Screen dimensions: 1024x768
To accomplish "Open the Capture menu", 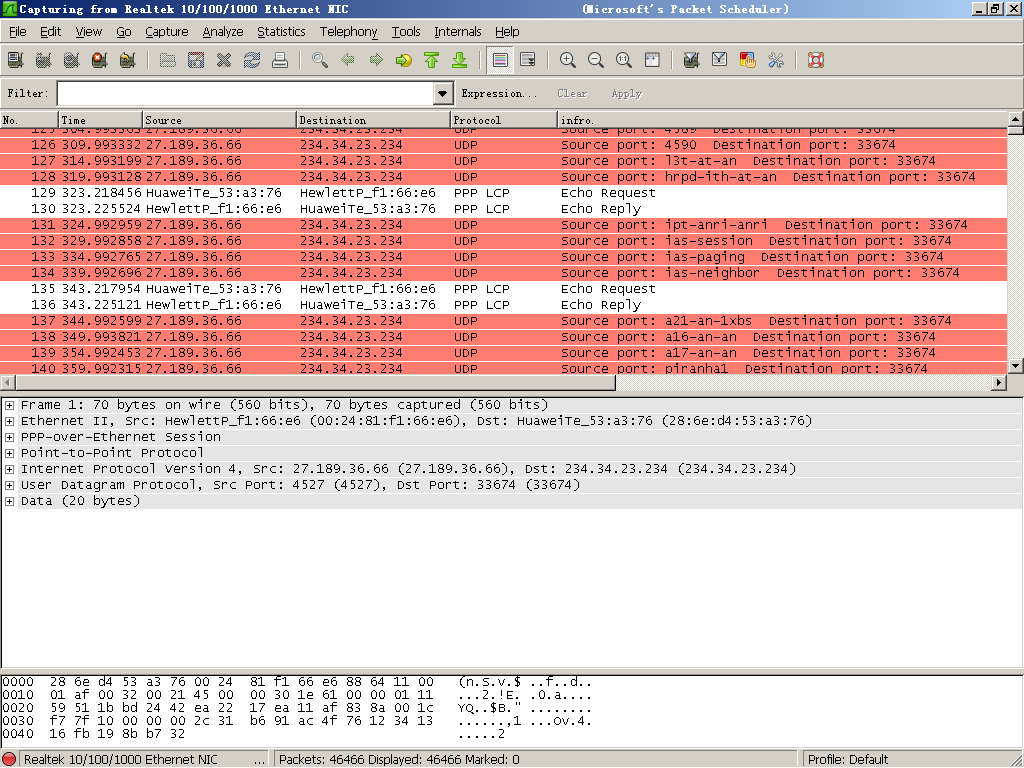I will coord(167,31).
